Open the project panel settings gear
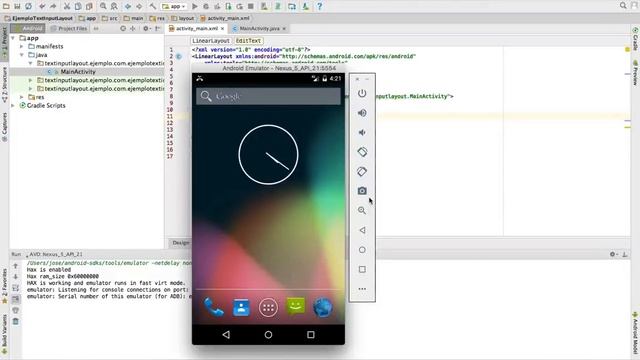The width and height of the screenshot is (640, 360). tap(146, 29)
